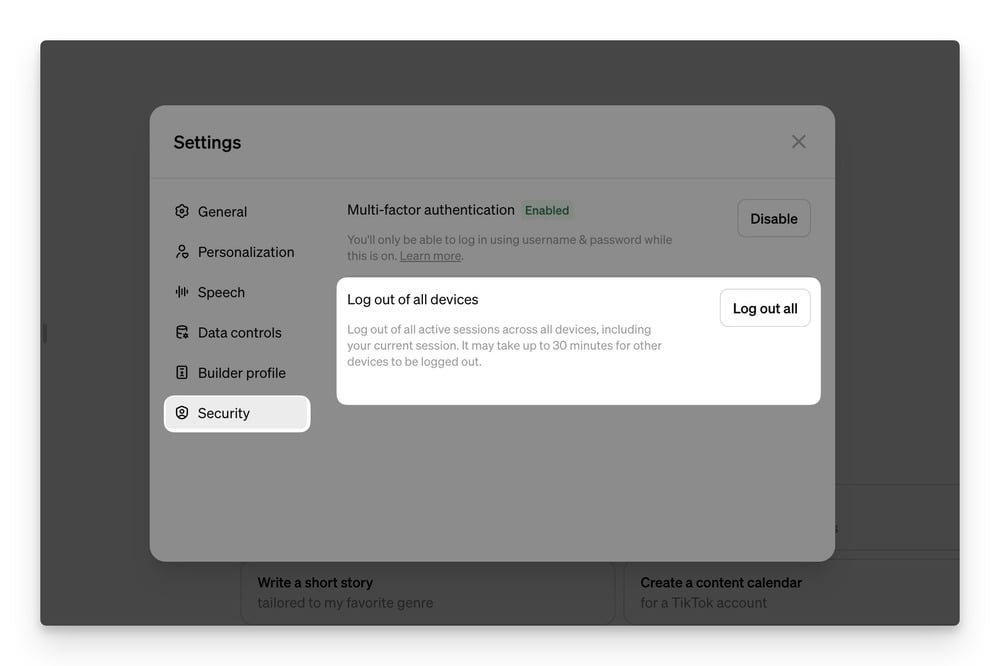The height and width of the screenshot is (666, 1000).
Task: Select the Security tab
Action: 237,413
